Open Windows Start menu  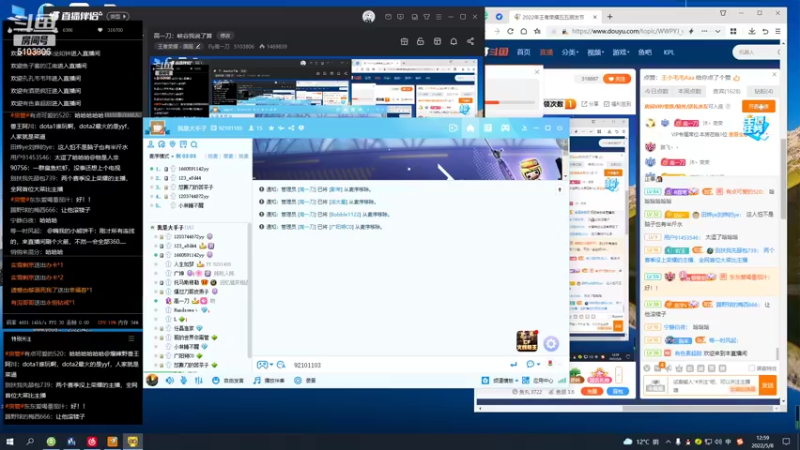9,441
